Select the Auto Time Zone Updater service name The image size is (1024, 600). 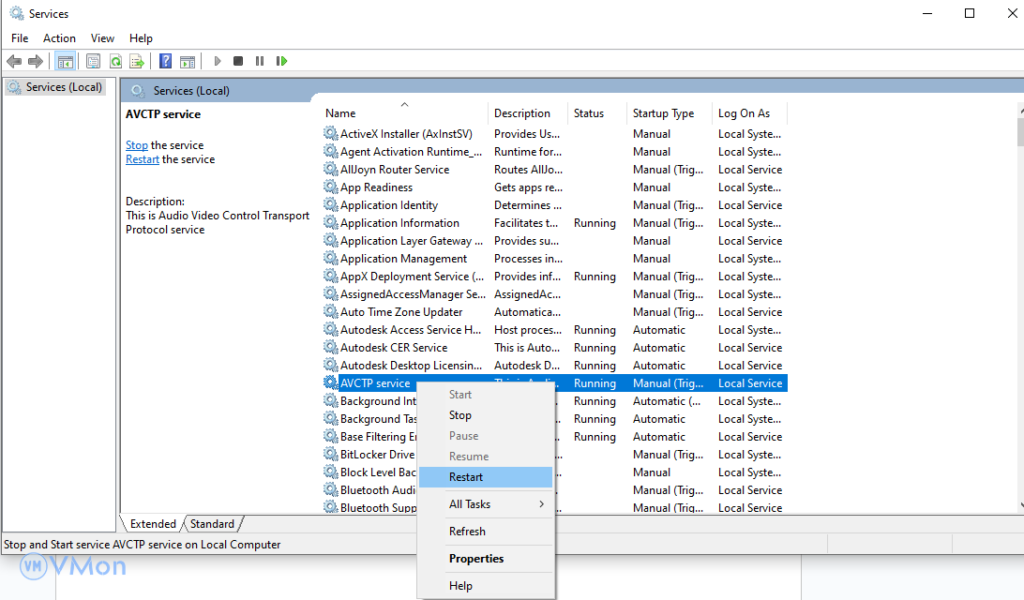401,312
